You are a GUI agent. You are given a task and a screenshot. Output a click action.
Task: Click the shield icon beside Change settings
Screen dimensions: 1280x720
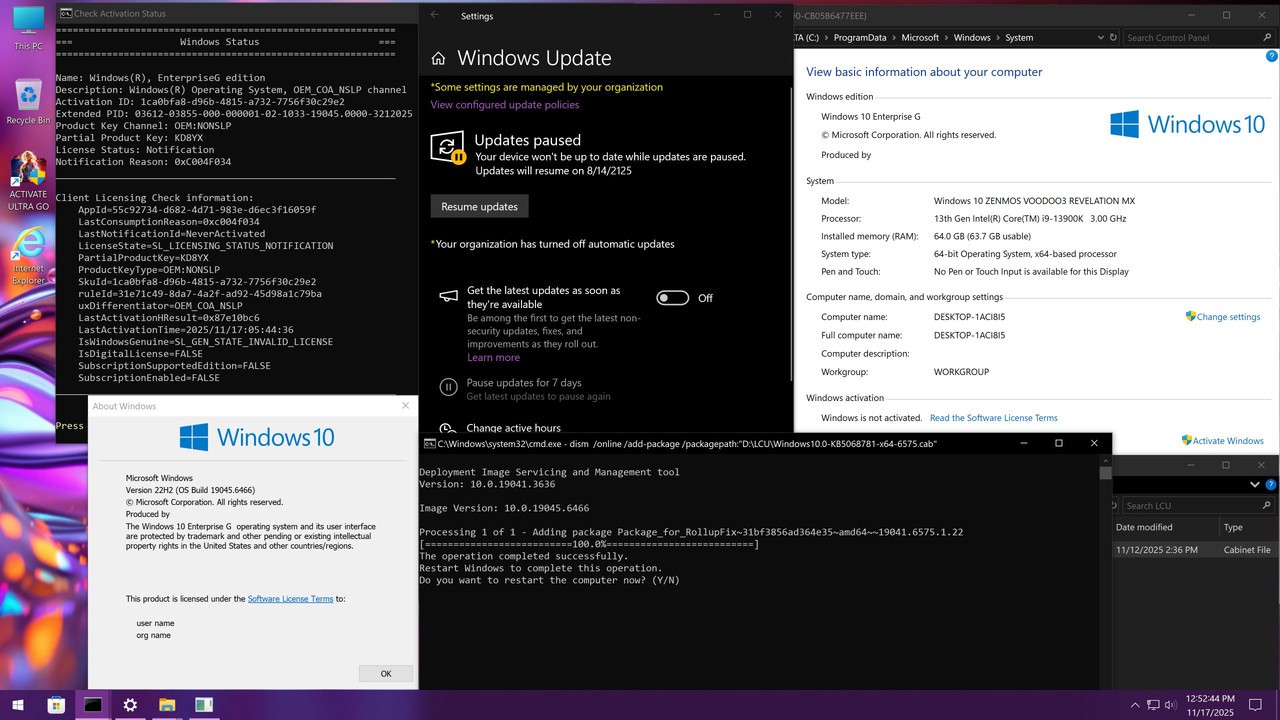1190,316
